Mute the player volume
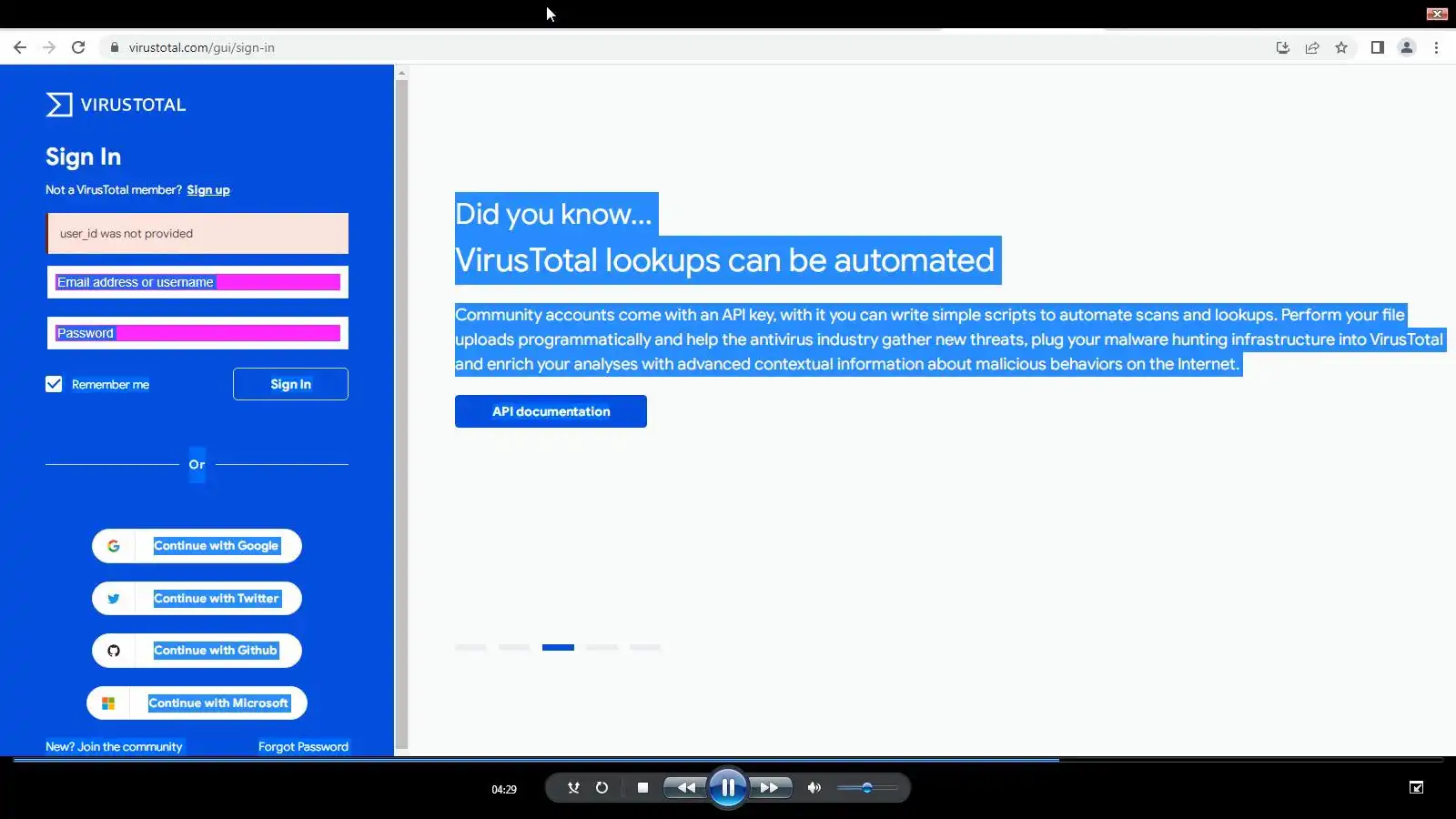Image resolution: width=1456 pixels, height=819 pixels. pos(814,788)
